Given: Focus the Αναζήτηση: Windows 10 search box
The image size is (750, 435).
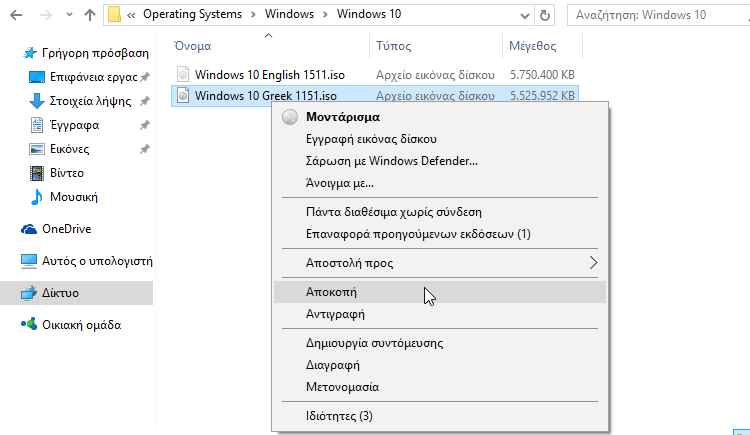Looking at the screenshot, I should click(658, 15).
